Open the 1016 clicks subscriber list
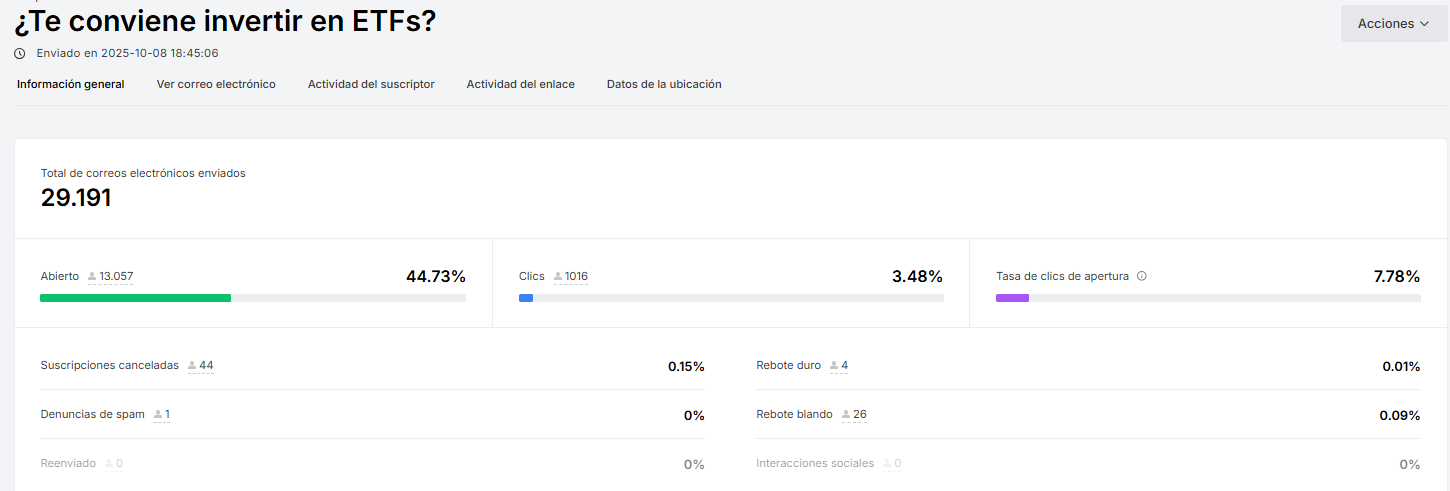 click(x=576, y=276)
